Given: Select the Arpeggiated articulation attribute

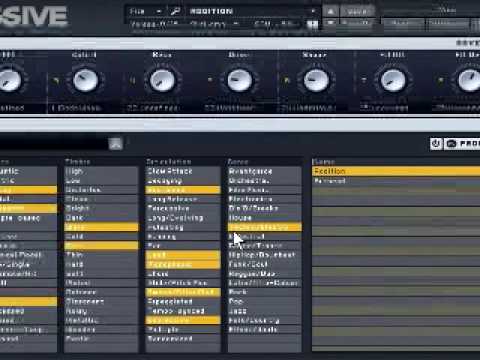Looking at the screenshot, I should pyautogui.click(x=183, y=301).
